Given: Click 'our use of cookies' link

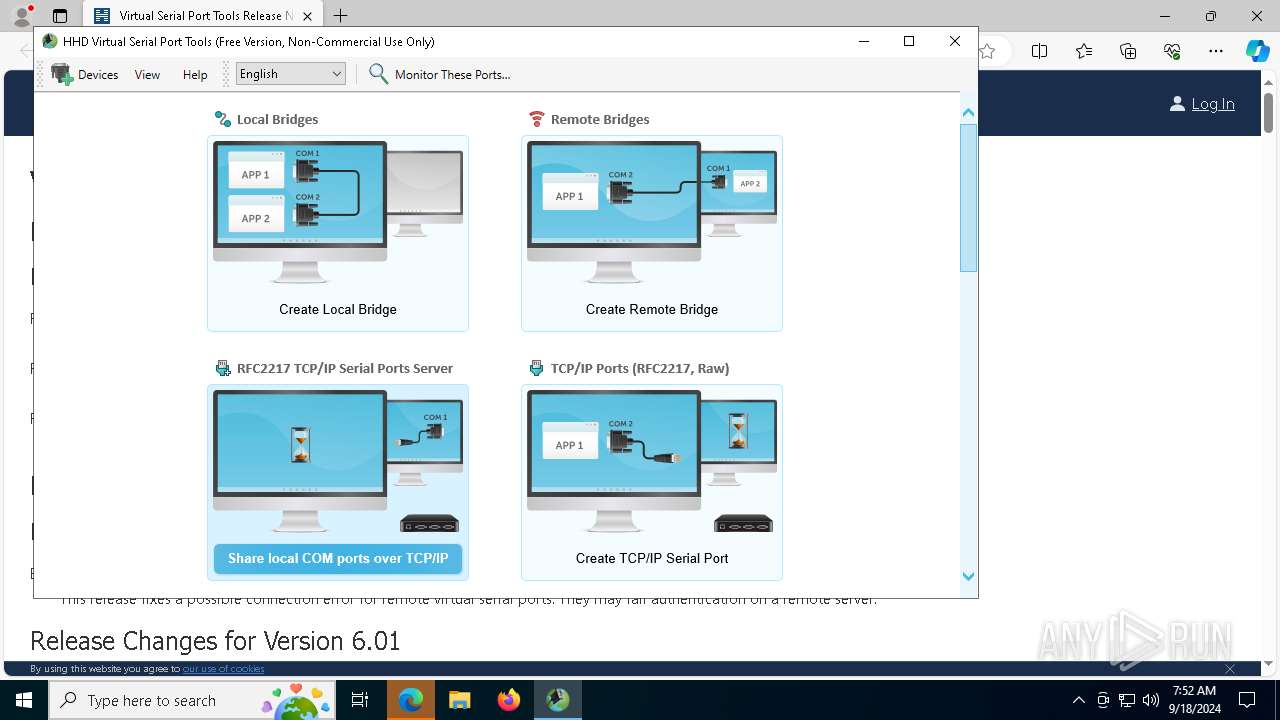Looking at the screenshot, I should (x=223, y=669).
